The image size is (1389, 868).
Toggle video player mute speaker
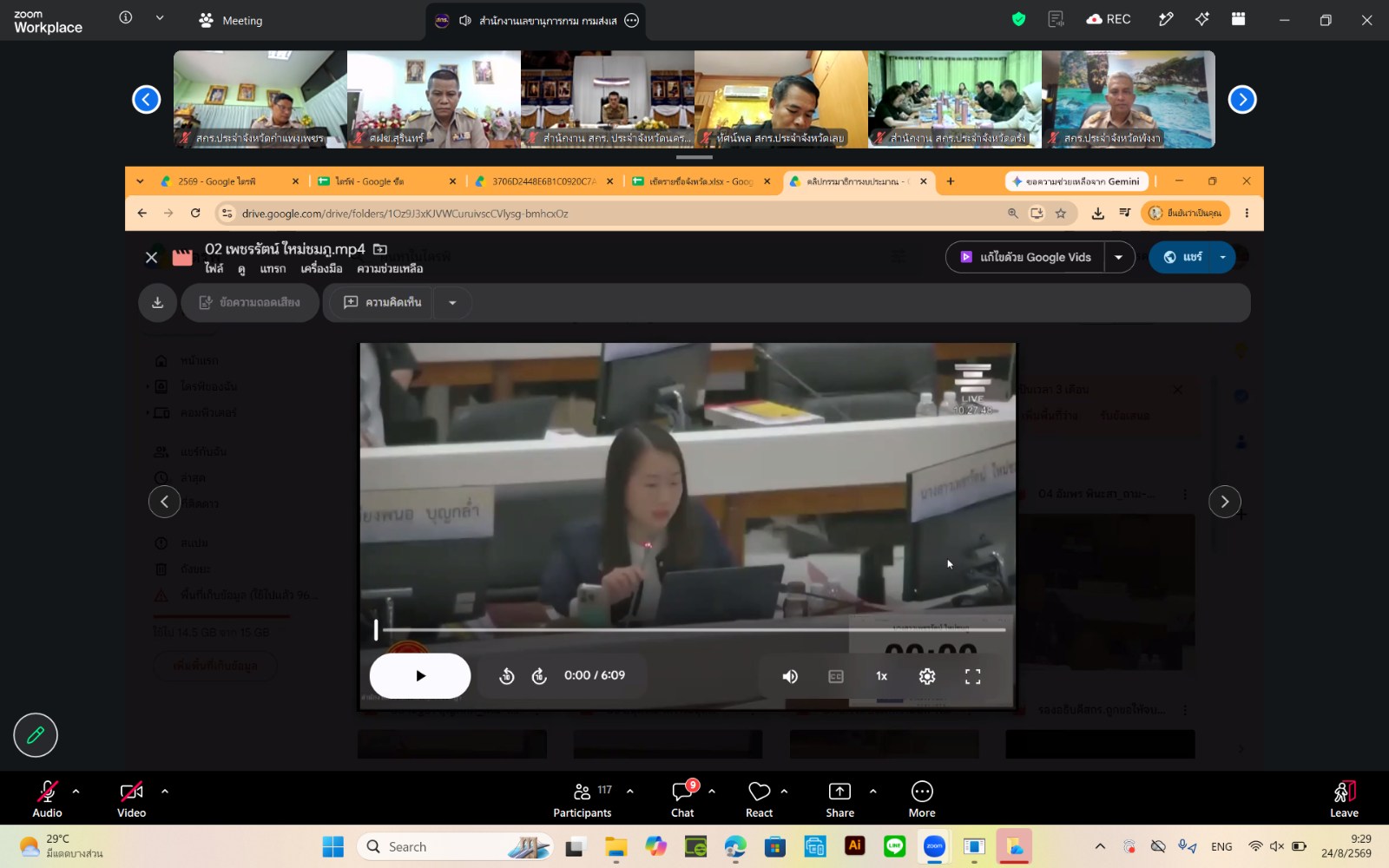(790, 676)
